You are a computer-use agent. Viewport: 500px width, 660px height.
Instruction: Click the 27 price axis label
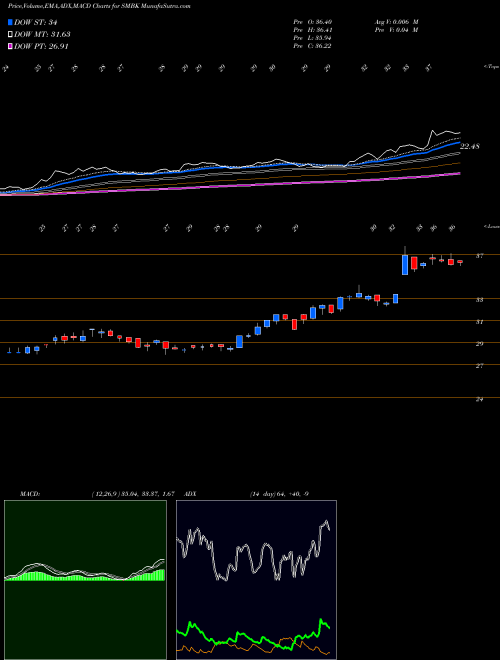click(479, 366)
